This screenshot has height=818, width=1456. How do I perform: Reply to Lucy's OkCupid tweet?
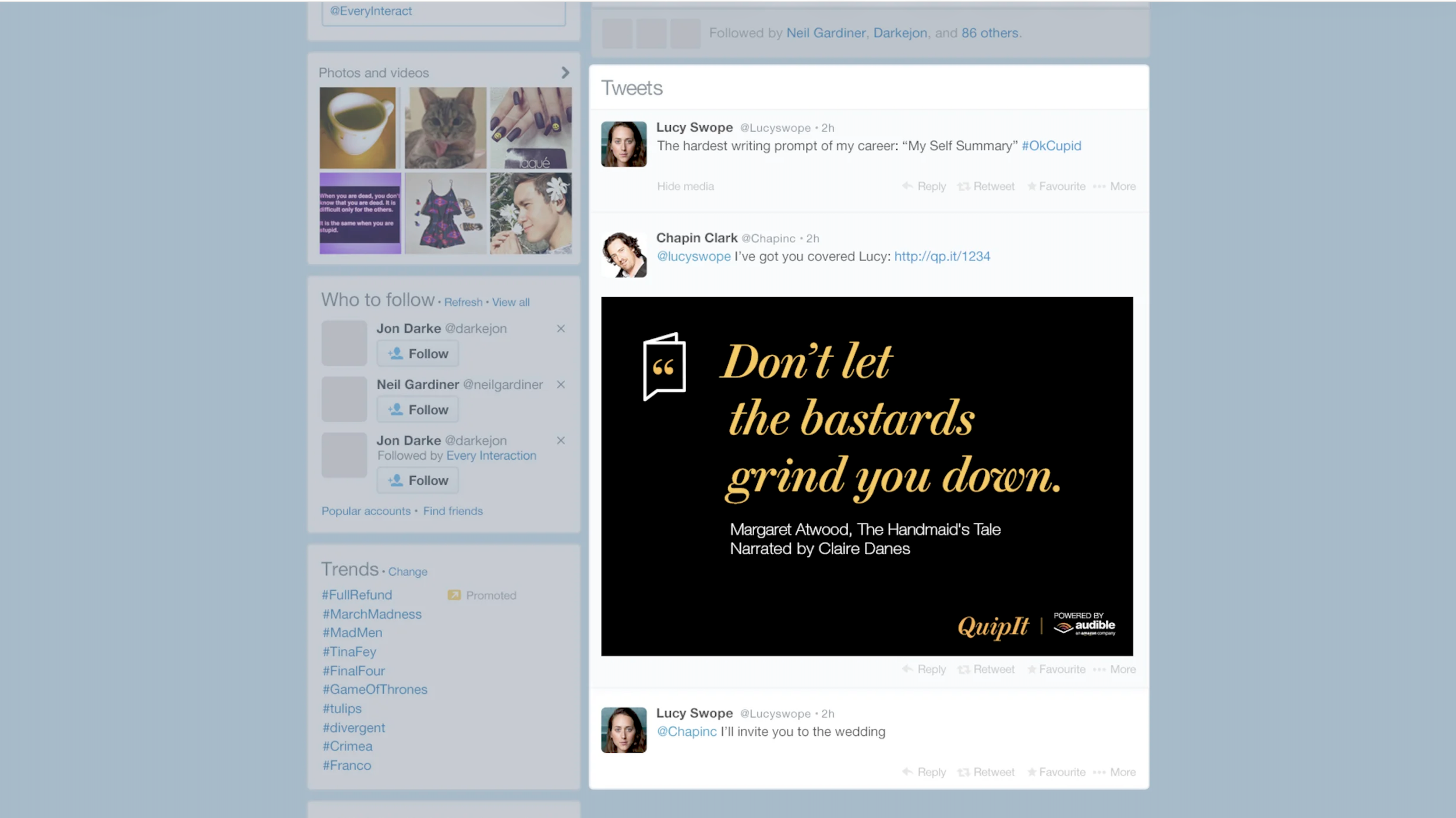pyautogui.click(x=924, y=186)
